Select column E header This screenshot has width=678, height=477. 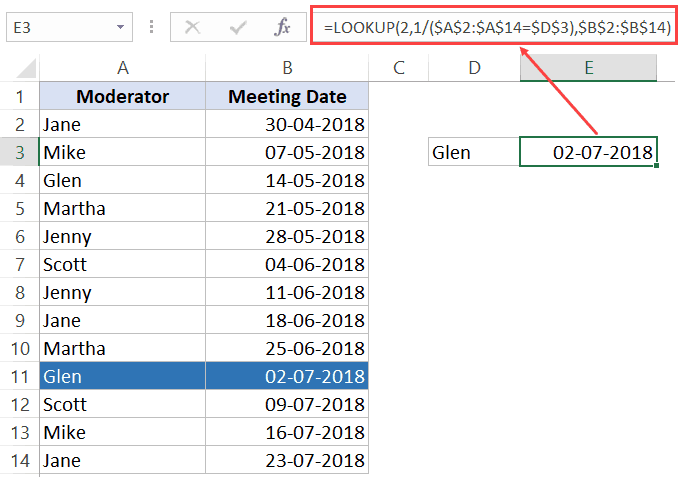coord(588,68)
